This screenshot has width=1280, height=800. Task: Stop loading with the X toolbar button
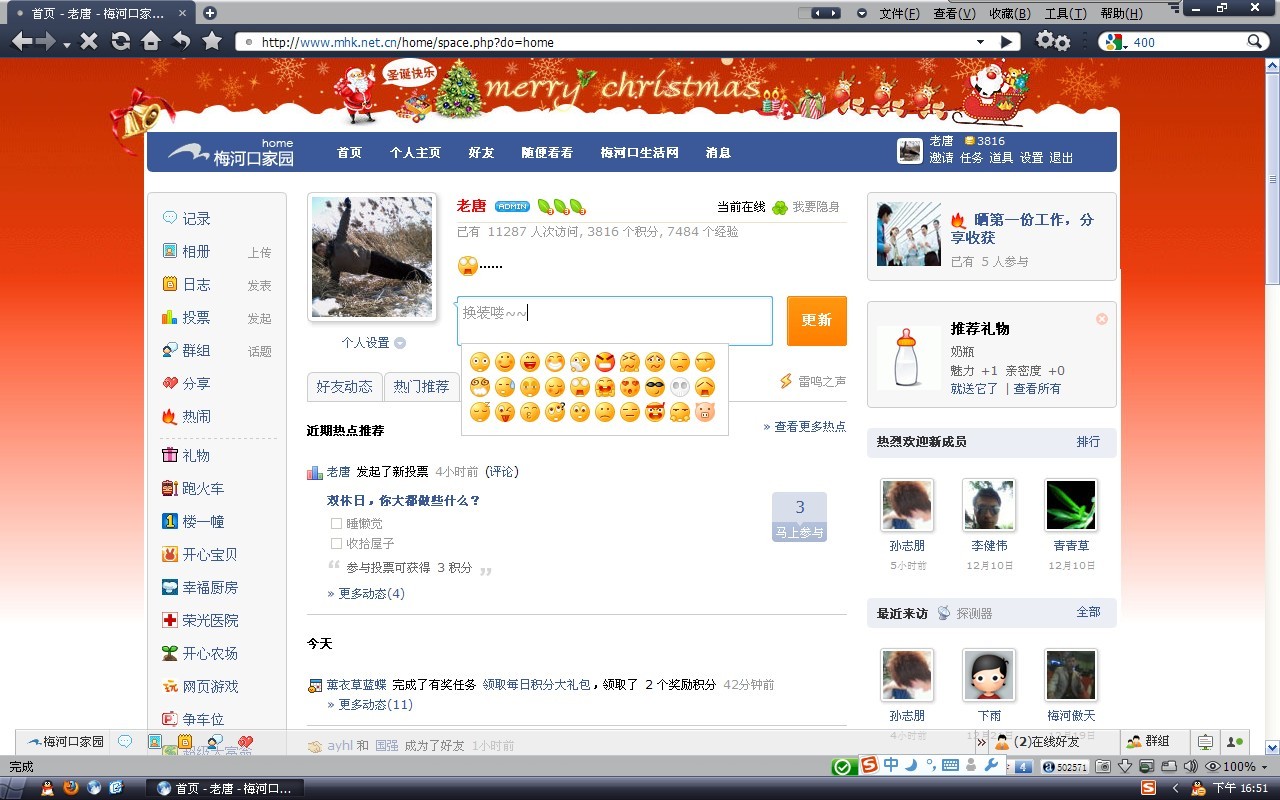click(89, 42)
